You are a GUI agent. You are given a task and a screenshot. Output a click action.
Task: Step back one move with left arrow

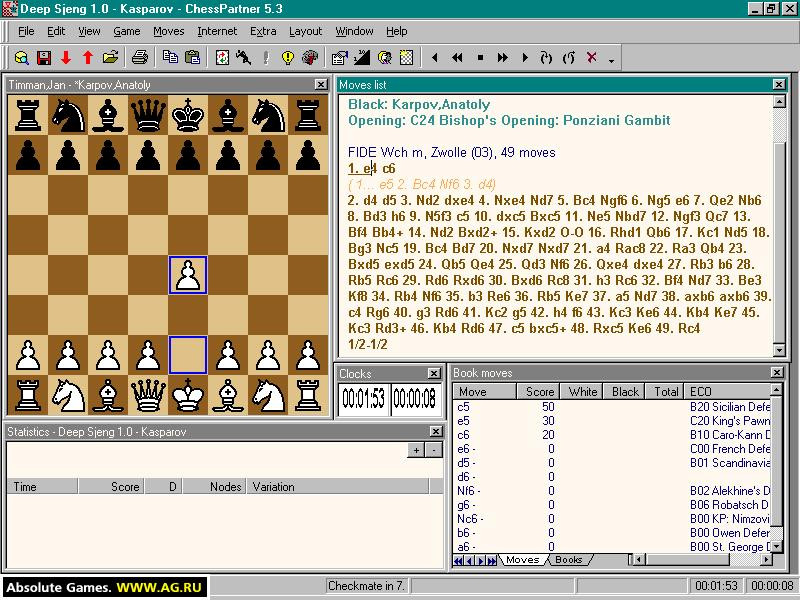coord(435,58)
